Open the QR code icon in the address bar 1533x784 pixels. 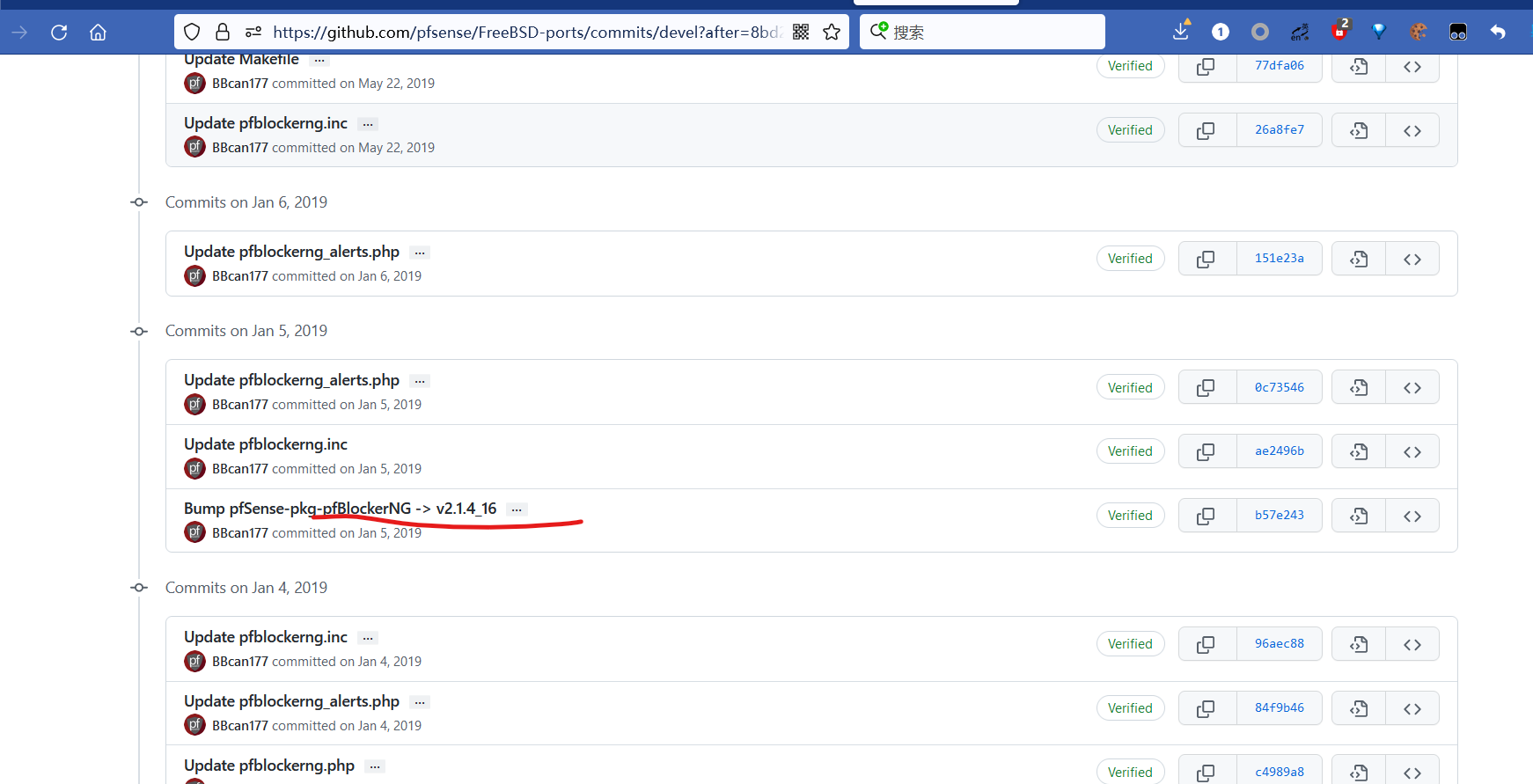click(801, 33)
